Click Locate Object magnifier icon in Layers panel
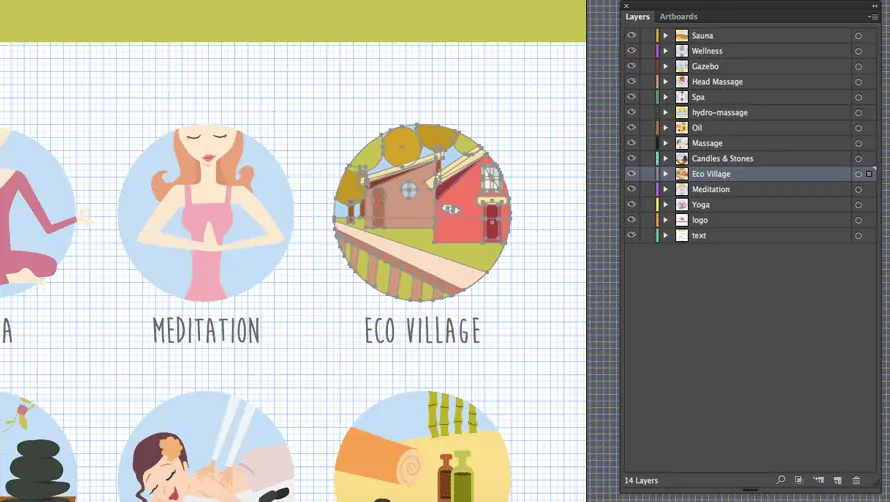The image size is (890, 502). pyautogui.click(x=780, y=480)
